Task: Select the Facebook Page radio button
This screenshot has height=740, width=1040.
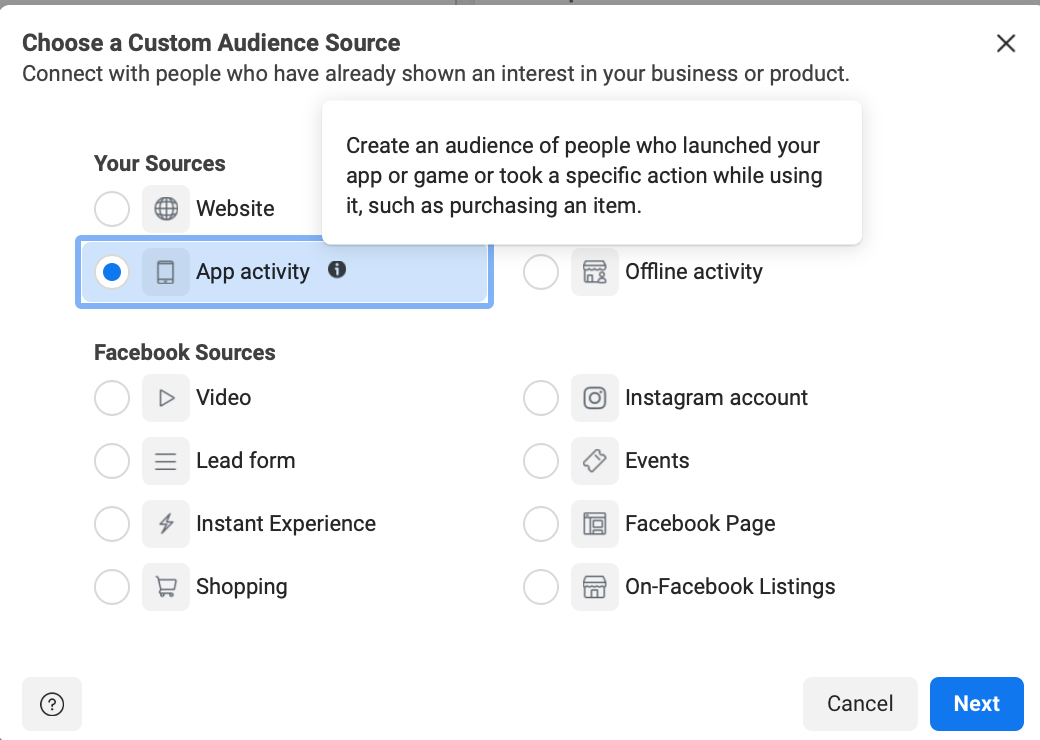Action: (x=541, y=524)
